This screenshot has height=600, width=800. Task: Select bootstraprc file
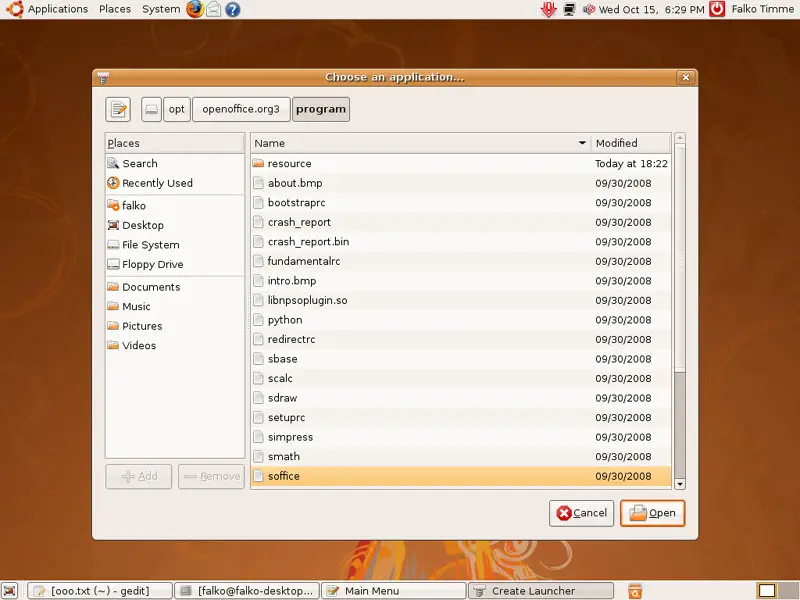[x=461, y=203]
